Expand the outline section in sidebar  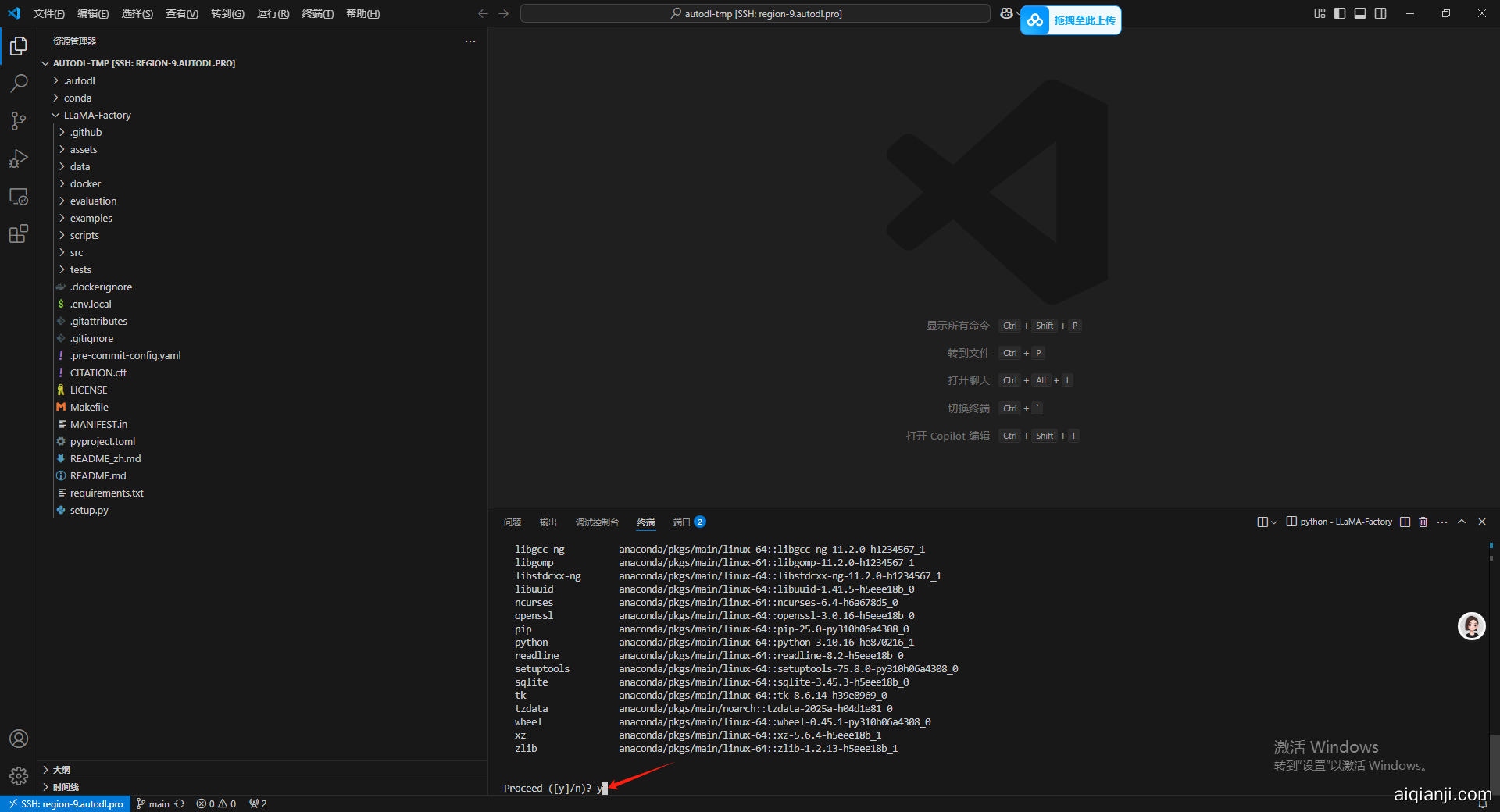pyautogui.click(x=62, y=770)
